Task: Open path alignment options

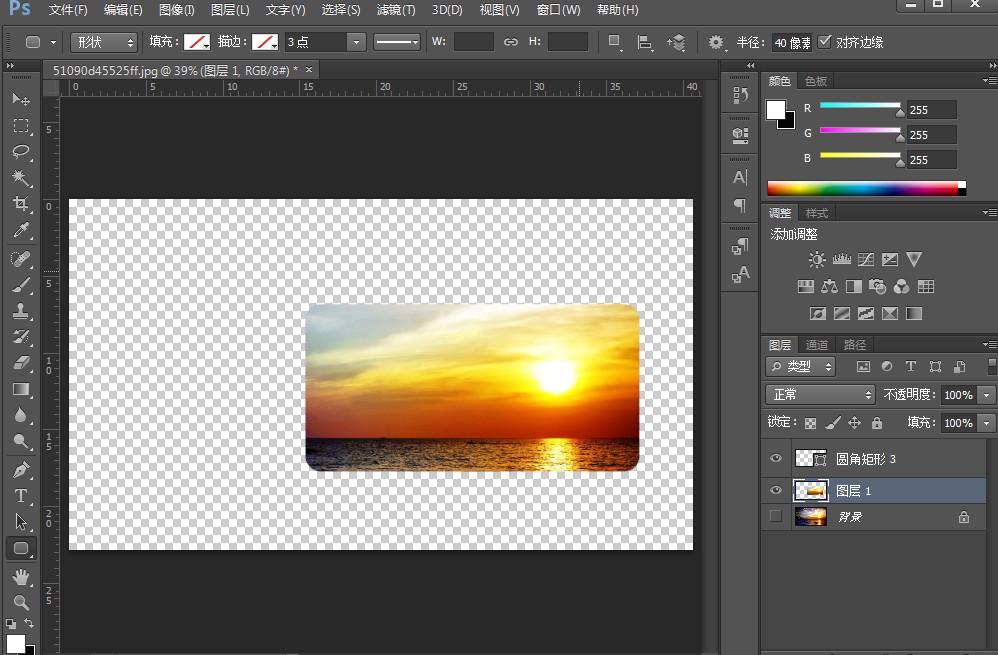Action: point(645,42)
